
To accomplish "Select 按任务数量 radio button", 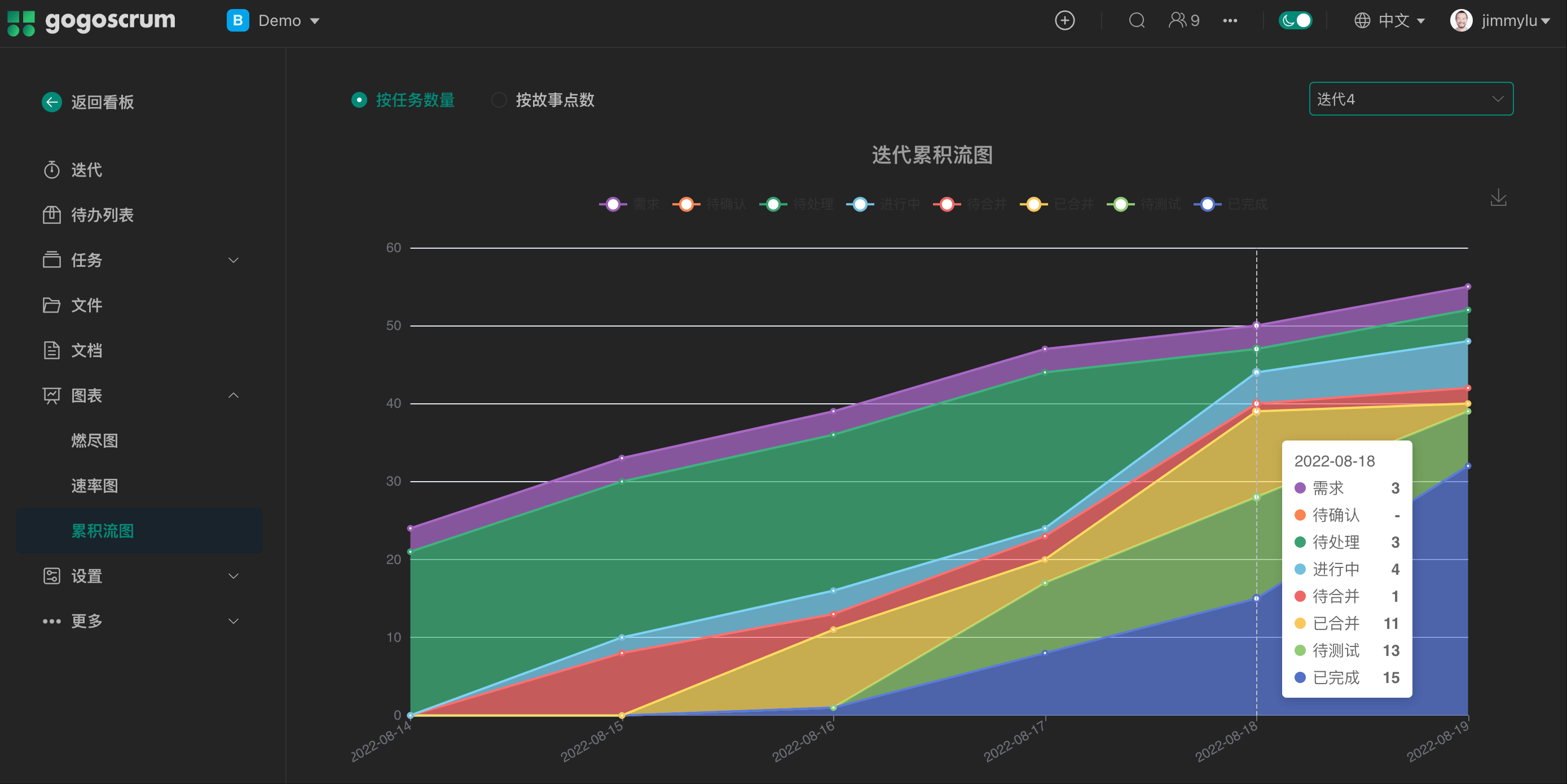I will coord(359,100).
